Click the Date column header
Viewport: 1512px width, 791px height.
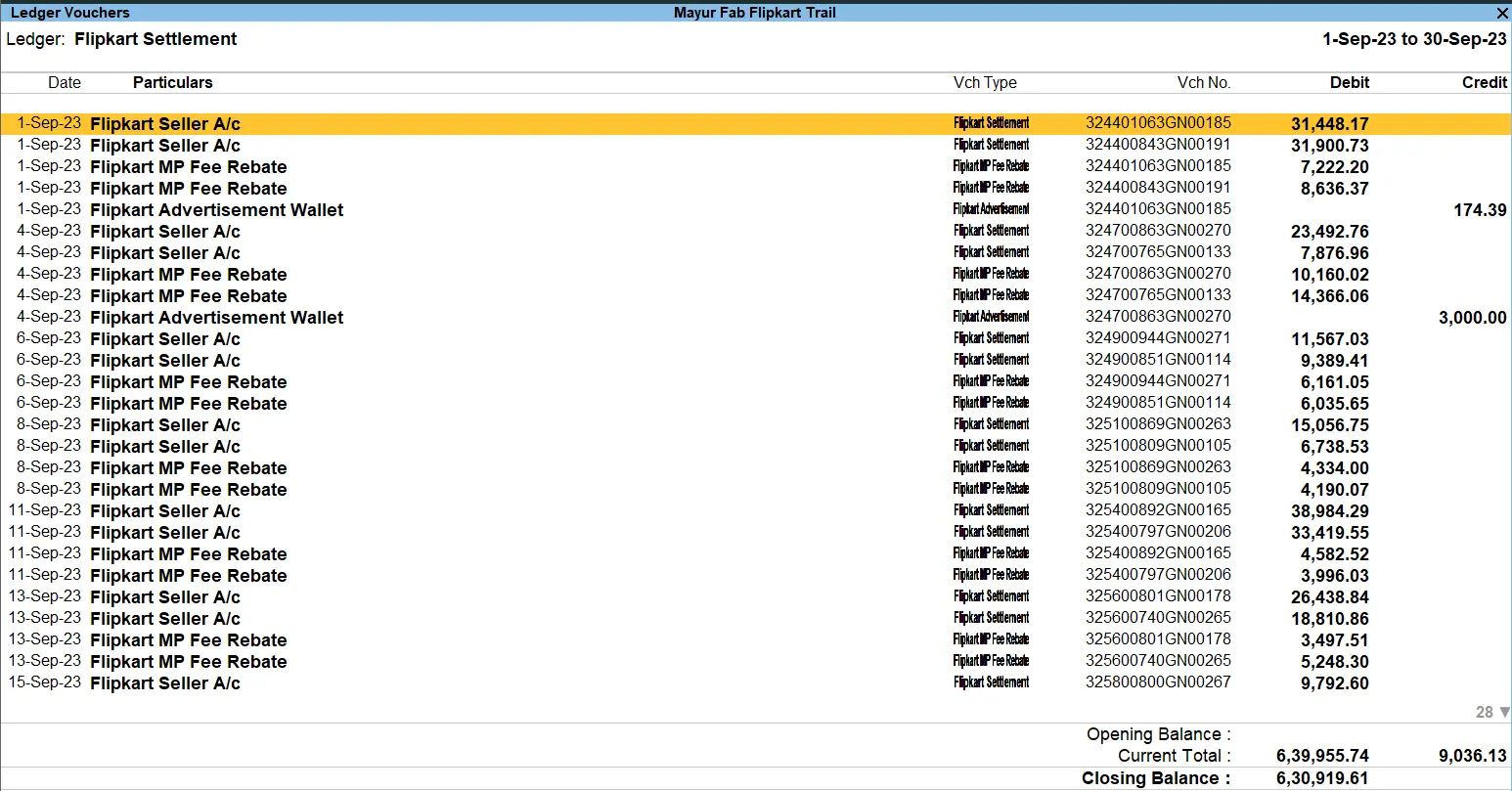click(x=65, y=83)
